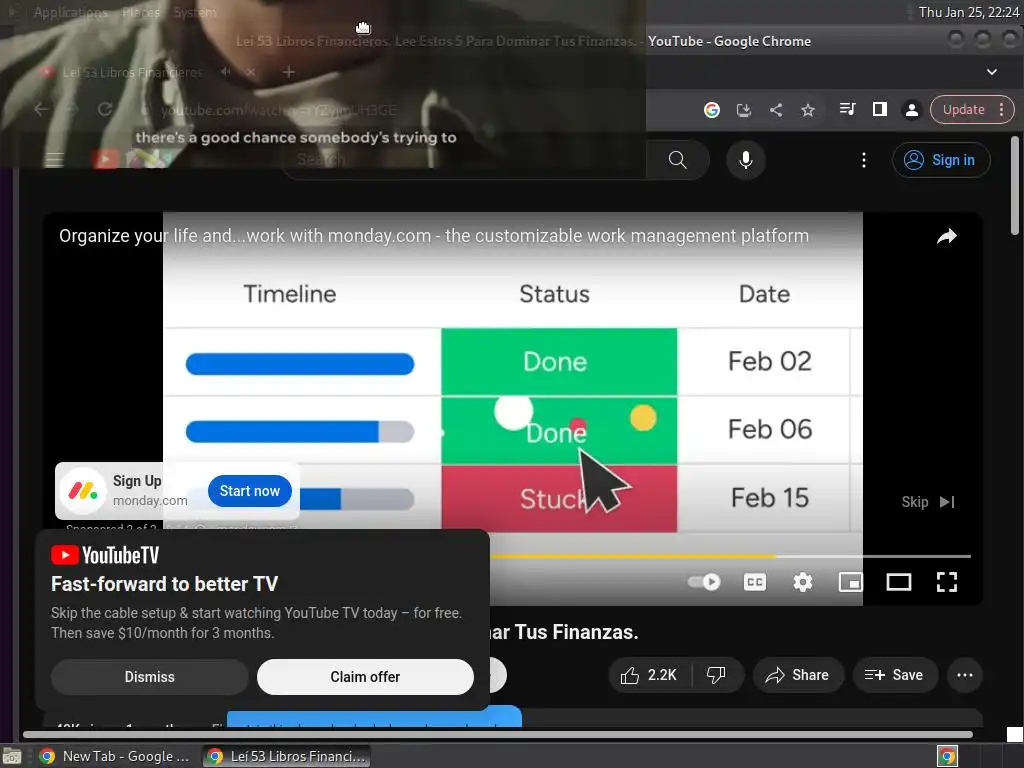Open YouTube settings three-dot menu
This screenshot has width=1024, height=768.
(863, 160)
